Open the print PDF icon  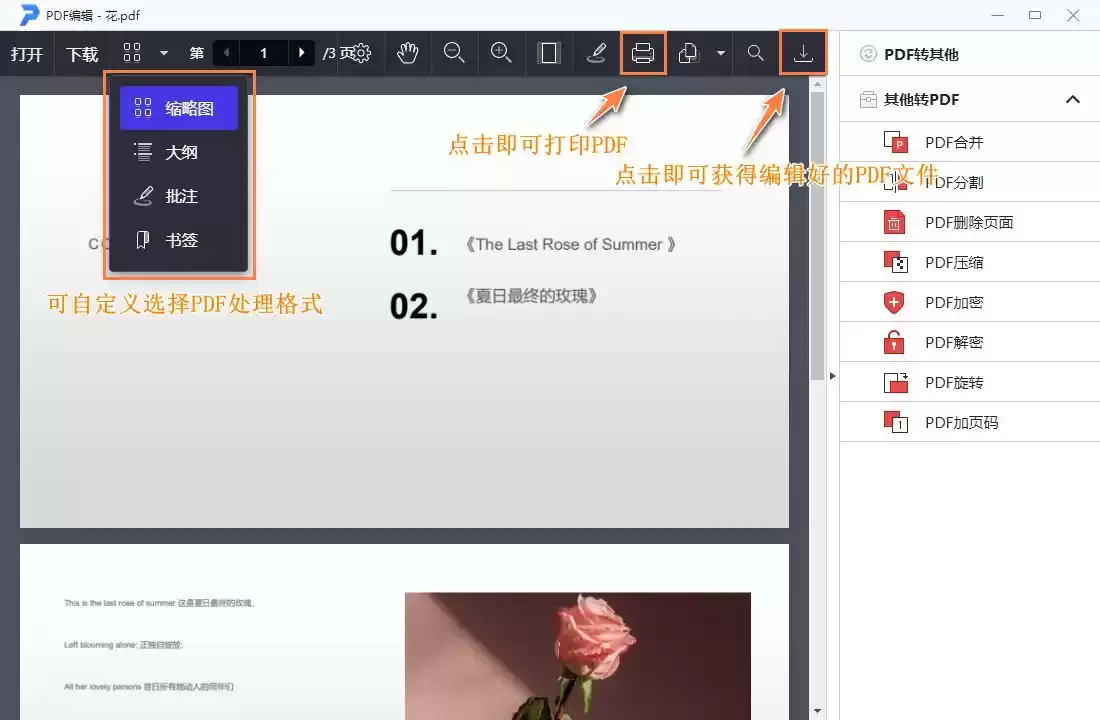tap(643, 53)
